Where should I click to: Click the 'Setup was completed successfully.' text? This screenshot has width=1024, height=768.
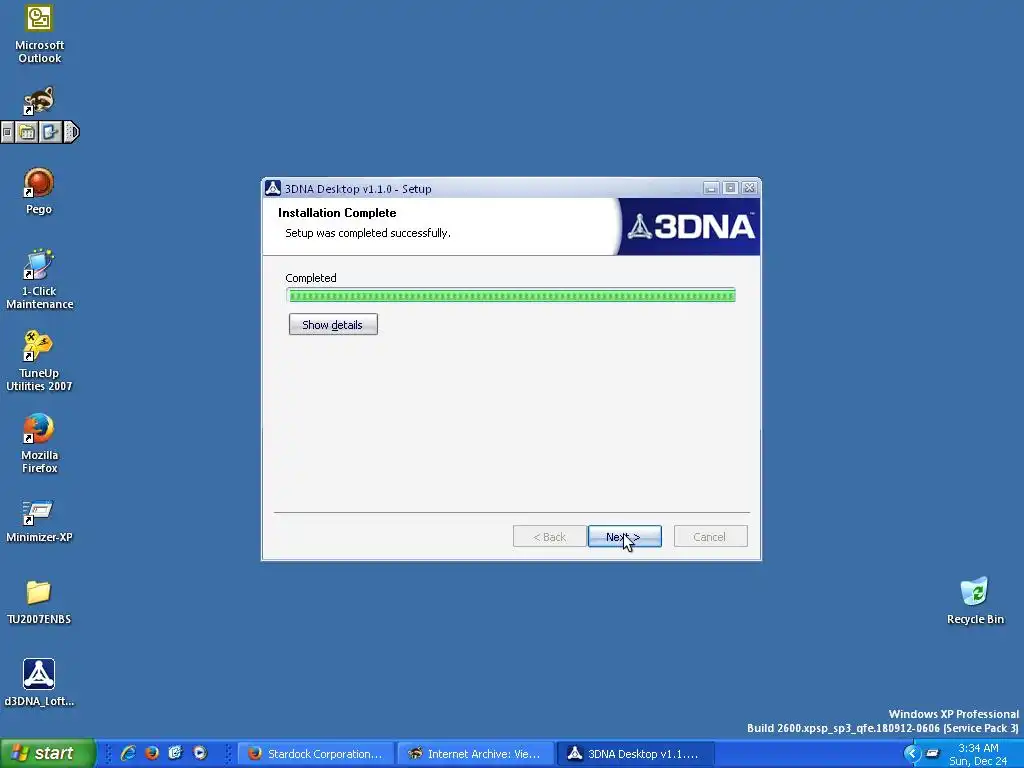click(x=368, y=233)
